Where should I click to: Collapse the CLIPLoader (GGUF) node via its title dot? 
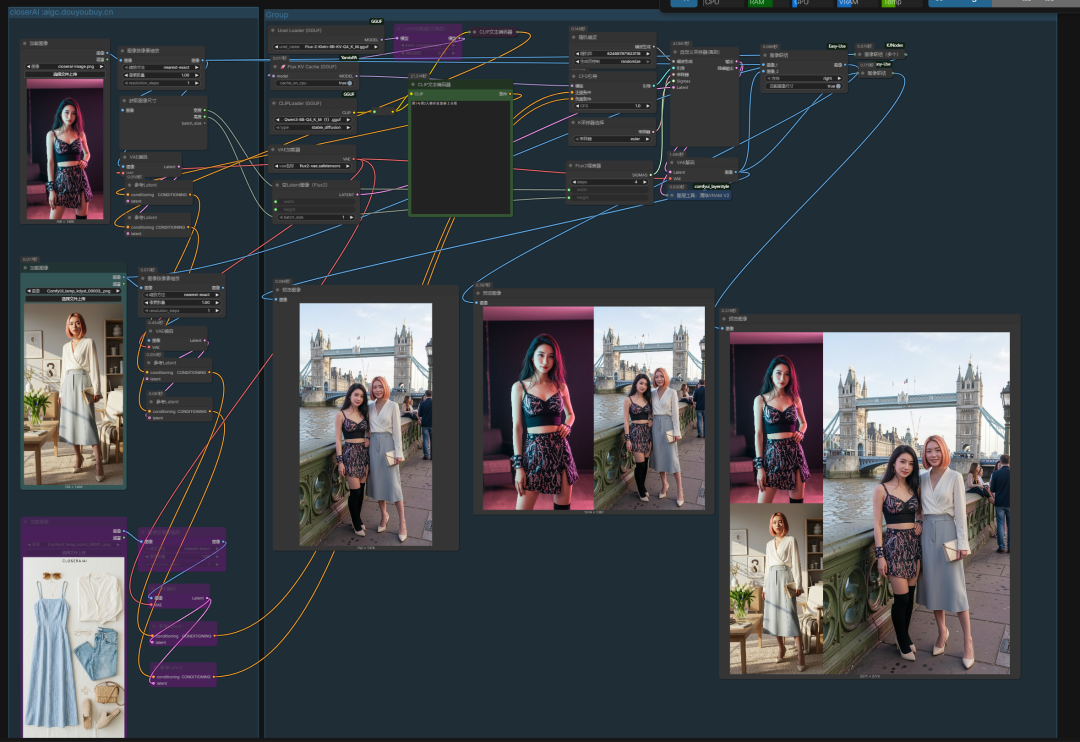point(273,103)
